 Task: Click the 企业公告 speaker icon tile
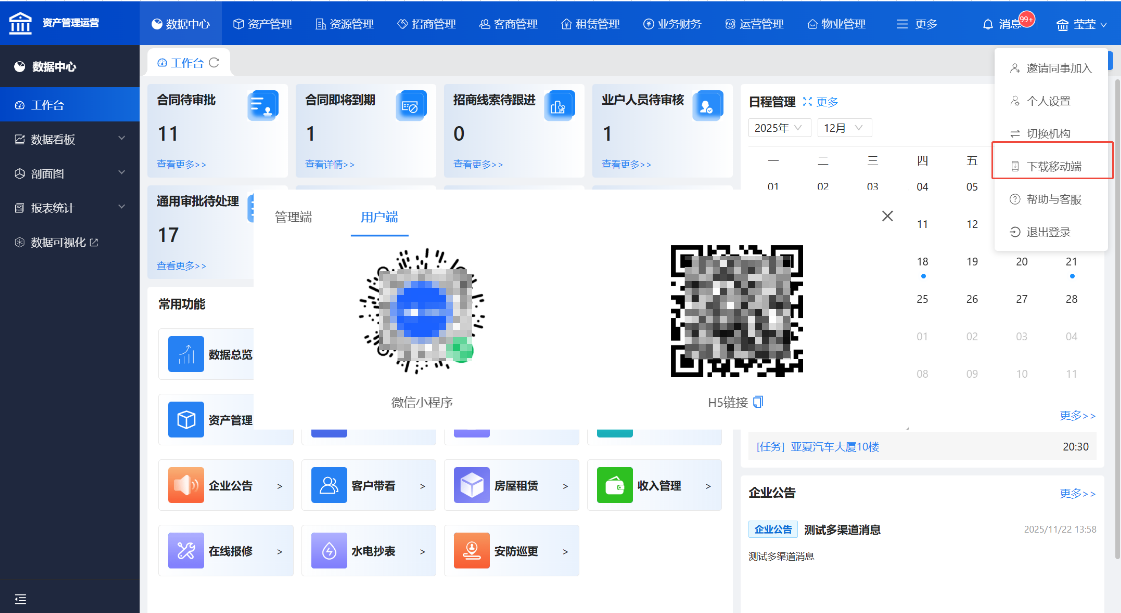point(186,486)
